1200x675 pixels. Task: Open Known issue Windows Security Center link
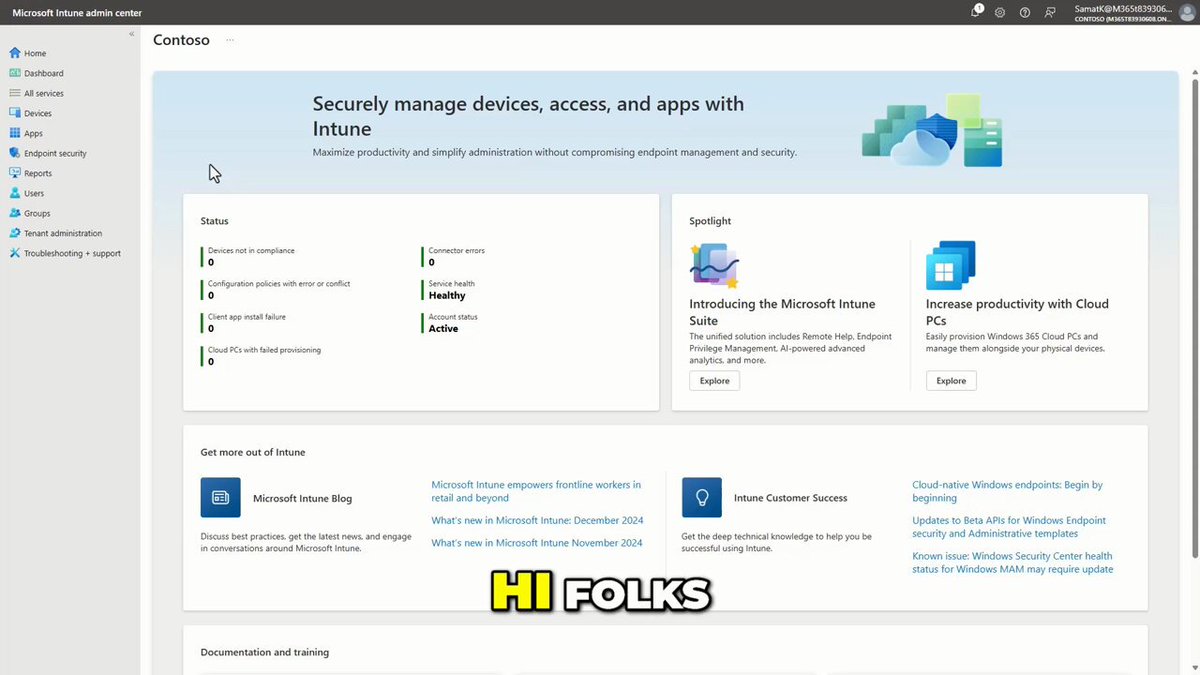tap(1012, 562)
